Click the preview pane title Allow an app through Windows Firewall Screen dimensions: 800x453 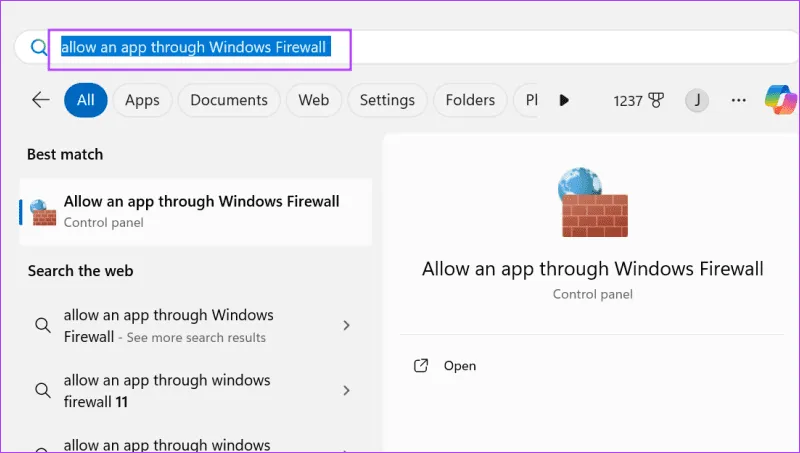coord(593,269)
